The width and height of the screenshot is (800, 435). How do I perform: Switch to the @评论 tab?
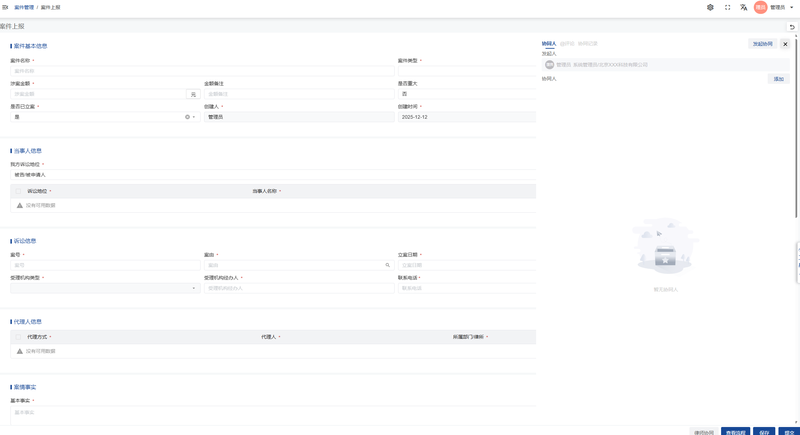coord(567,44)
